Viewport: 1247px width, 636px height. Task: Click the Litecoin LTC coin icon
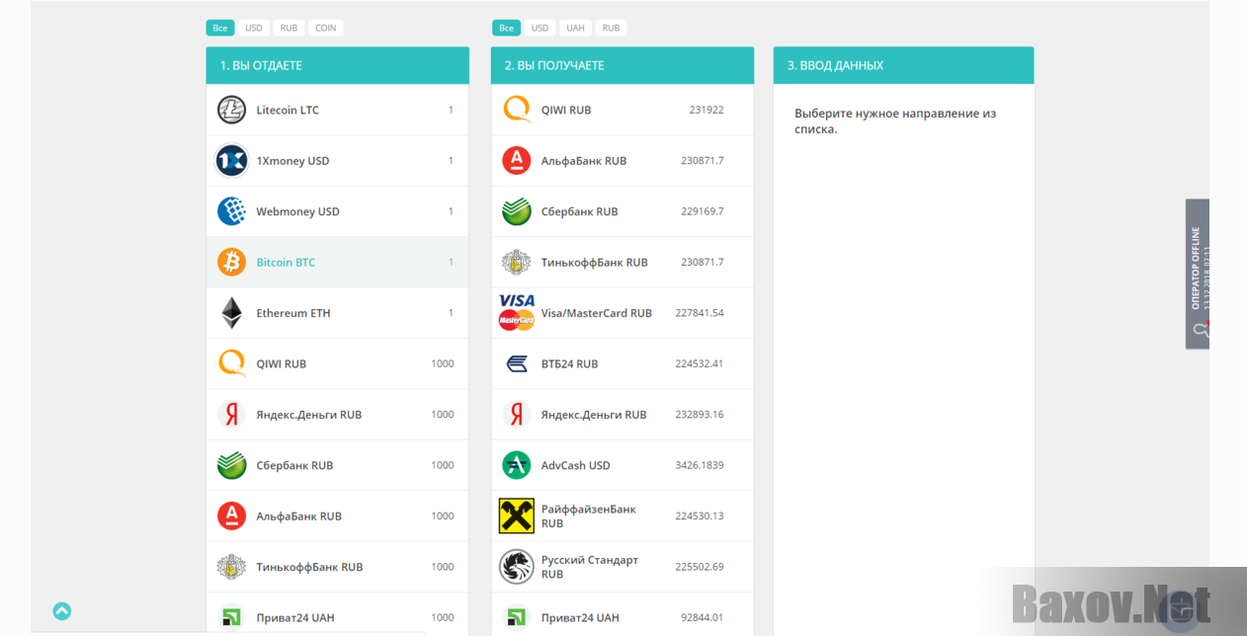pyautogui.click(x=232, y=110)
